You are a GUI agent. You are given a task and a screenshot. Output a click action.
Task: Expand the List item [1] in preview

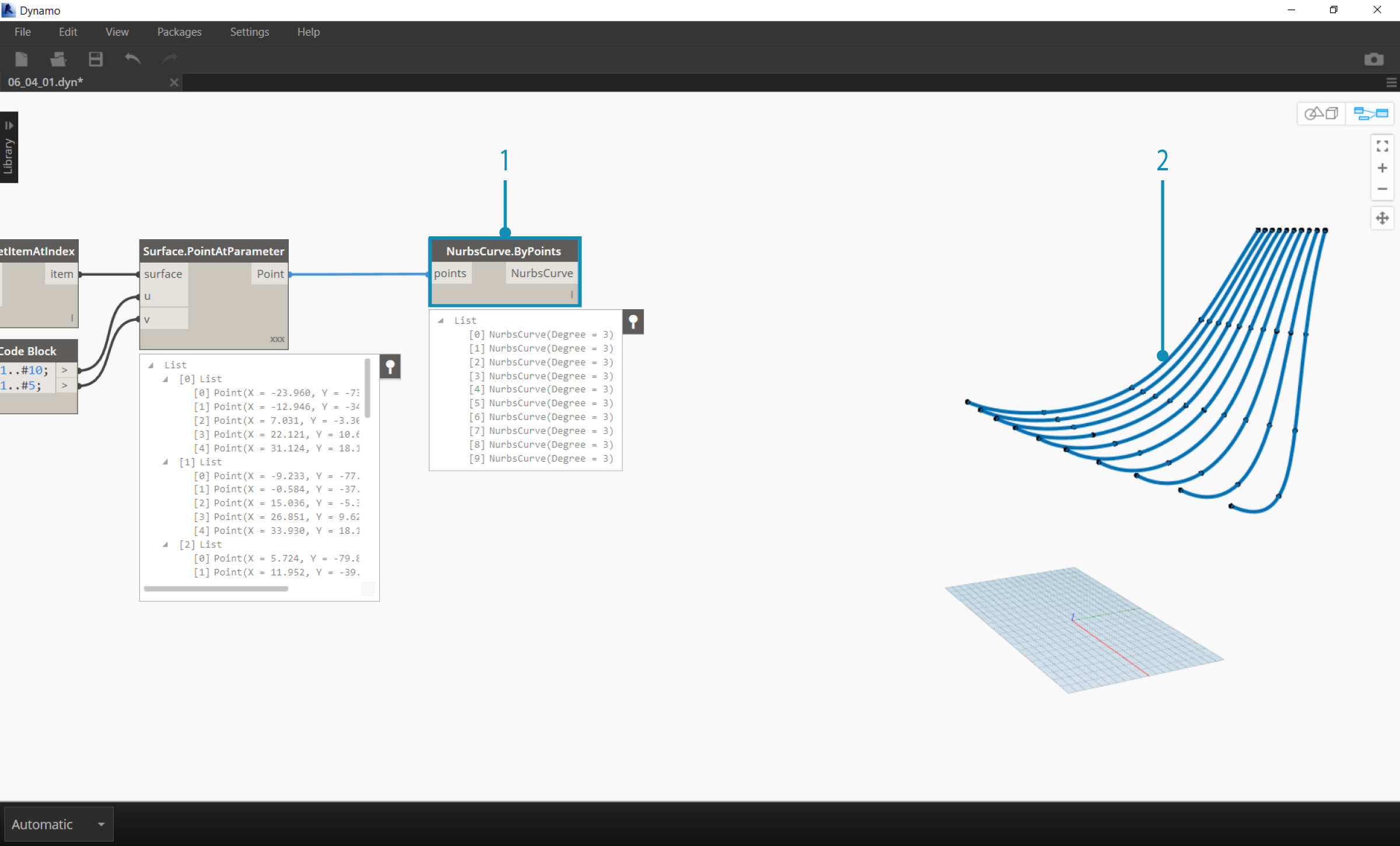point(163,461)
